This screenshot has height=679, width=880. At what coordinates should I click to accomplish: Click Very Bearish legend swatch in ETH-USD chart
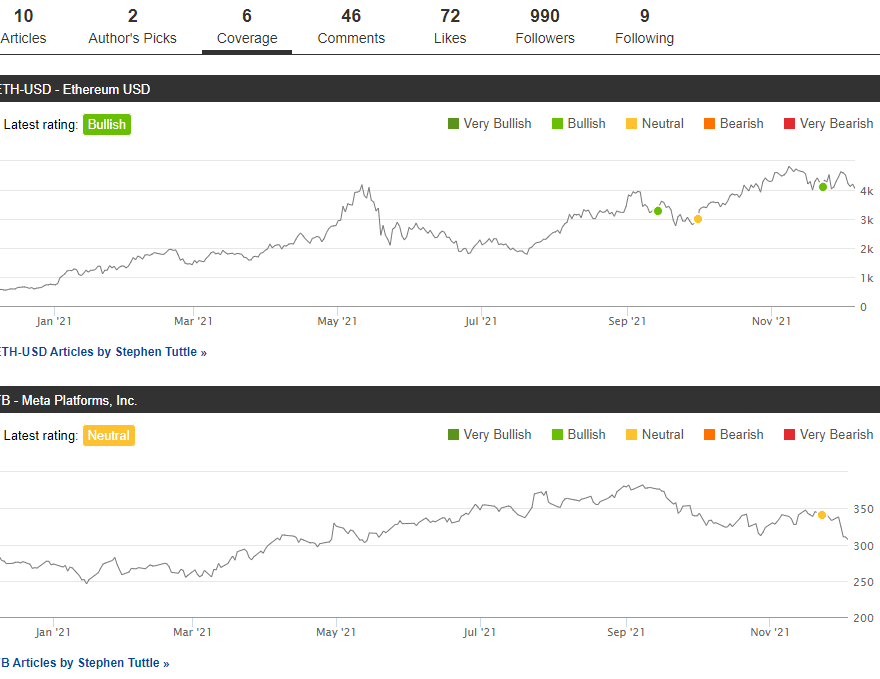tap(789, 123)
